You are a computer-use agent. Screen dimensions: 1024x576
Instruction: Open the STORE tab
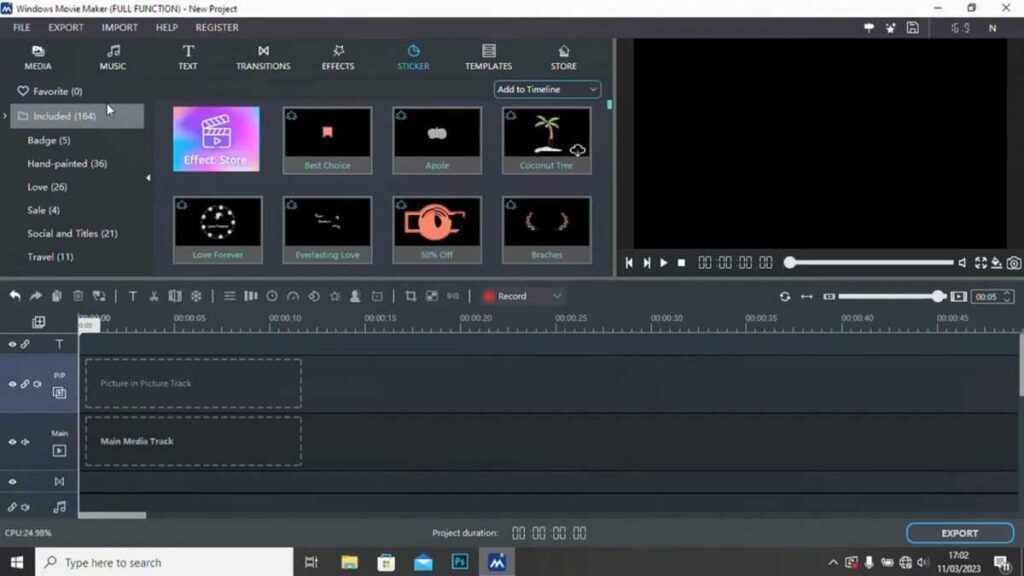(564, 57)
